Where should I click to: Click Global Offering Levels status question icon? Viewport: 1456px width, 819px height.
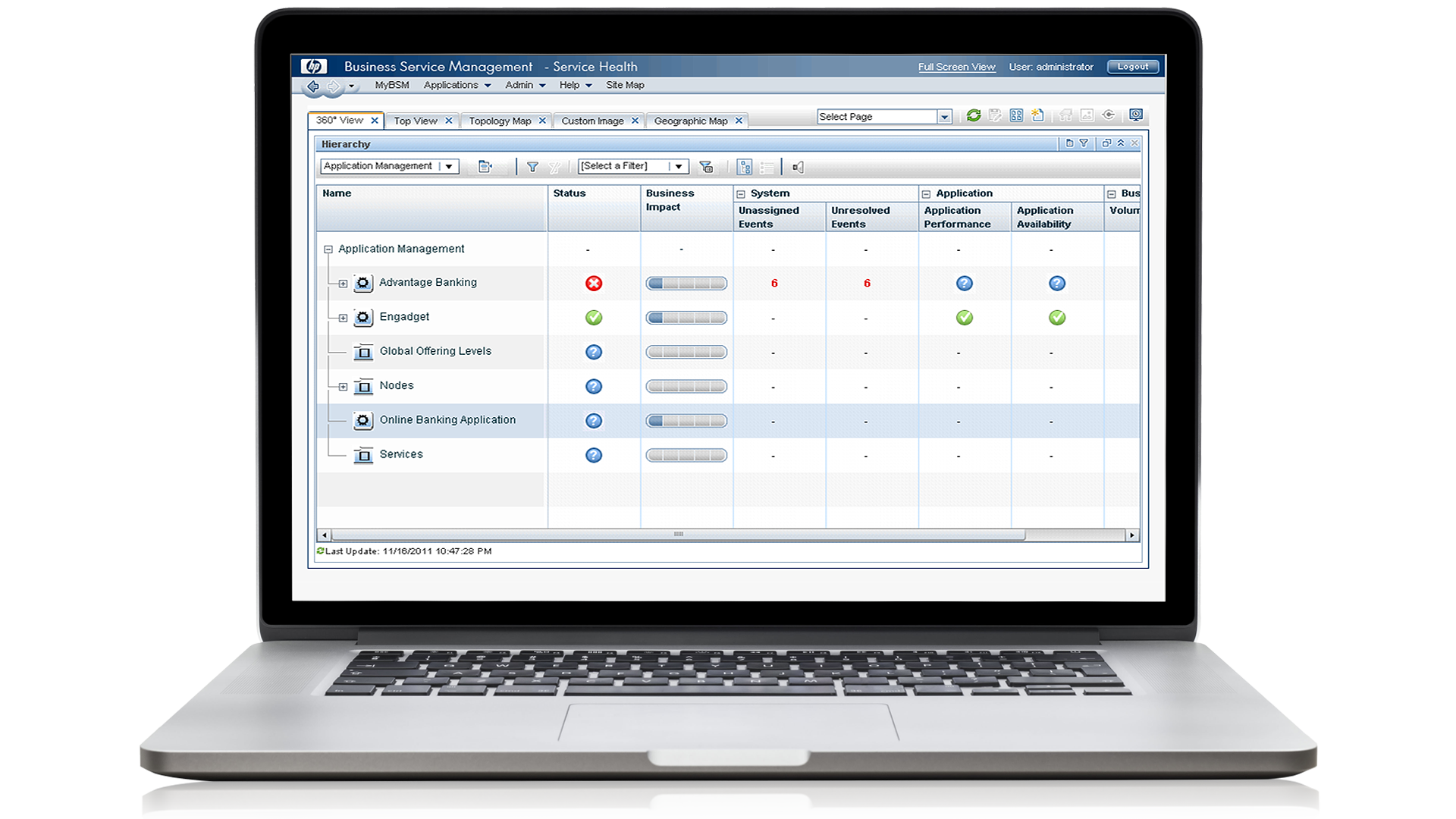(594, 352)
